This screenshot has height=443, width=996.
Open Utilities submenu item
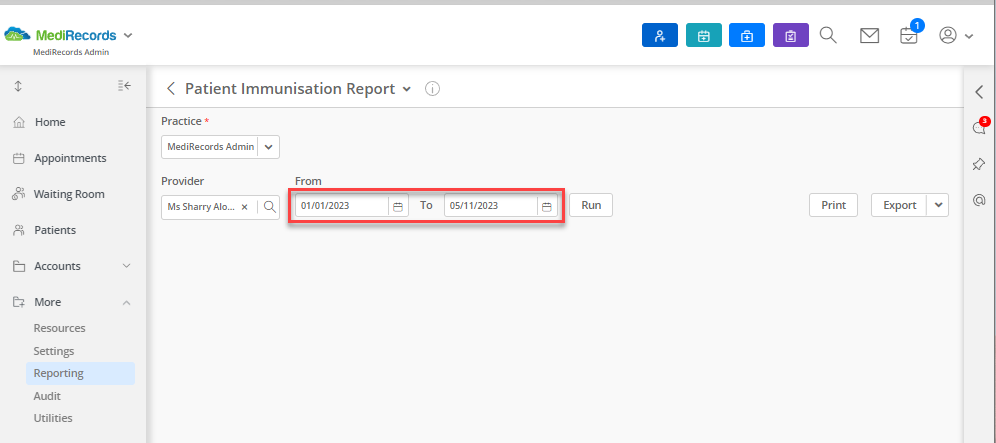53,418
